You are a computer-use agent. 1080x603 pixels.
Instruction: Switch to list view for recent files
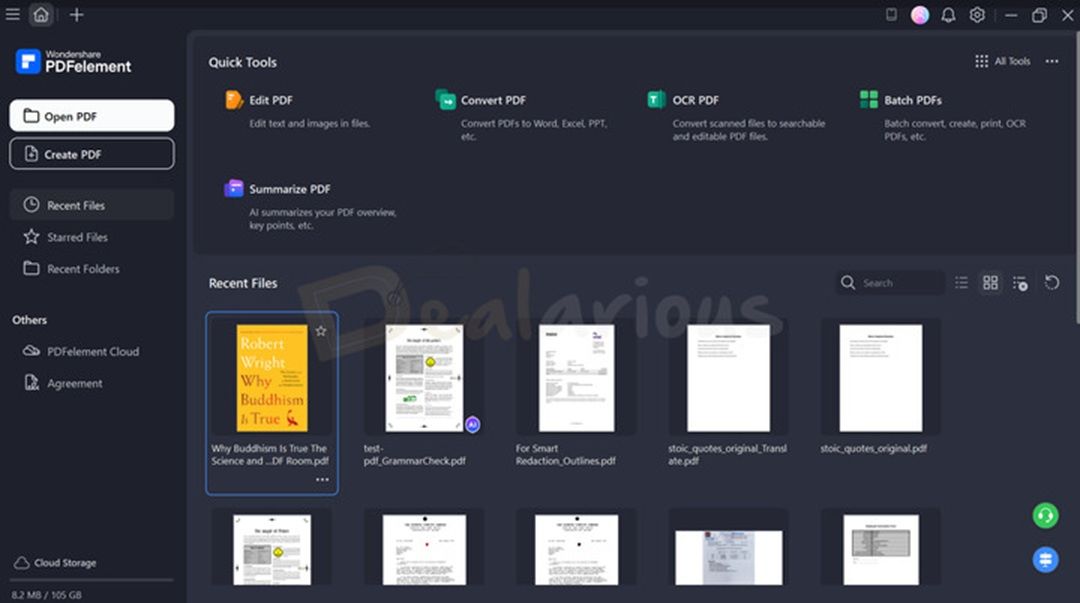961,283
